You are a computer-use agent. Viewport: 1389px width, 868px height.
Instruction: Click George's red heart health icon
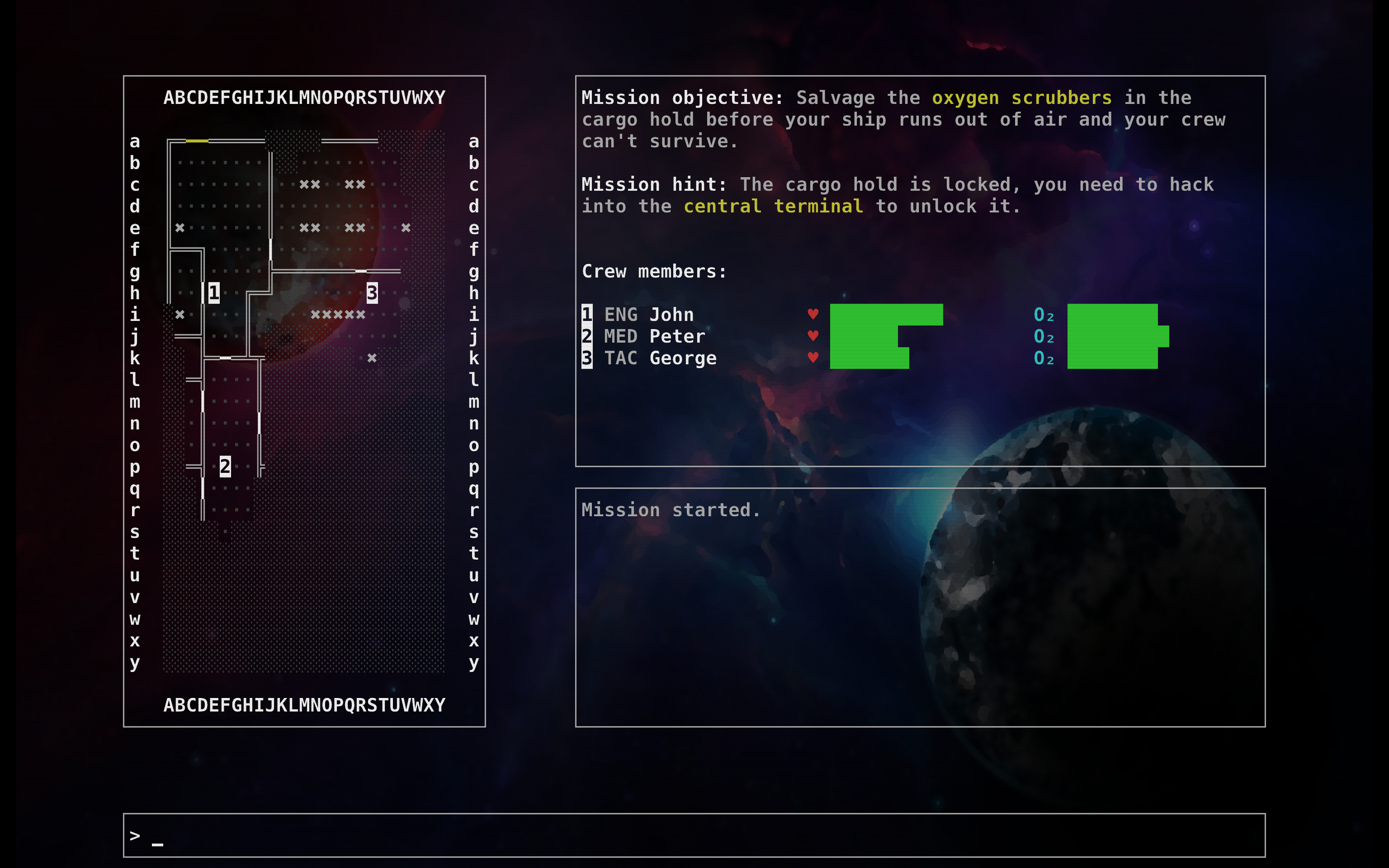(x=813, y=358)
